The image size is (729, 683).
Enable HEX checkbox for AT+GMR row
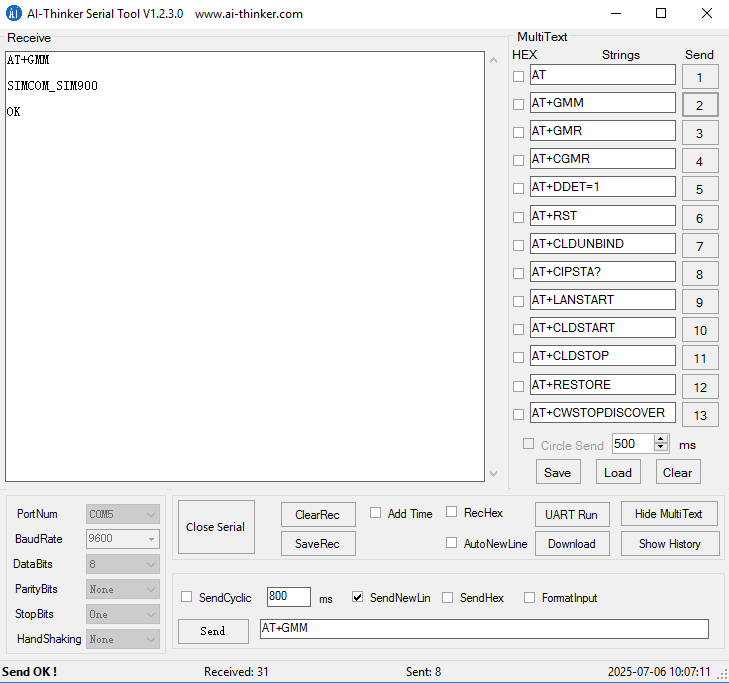point(518,132)
